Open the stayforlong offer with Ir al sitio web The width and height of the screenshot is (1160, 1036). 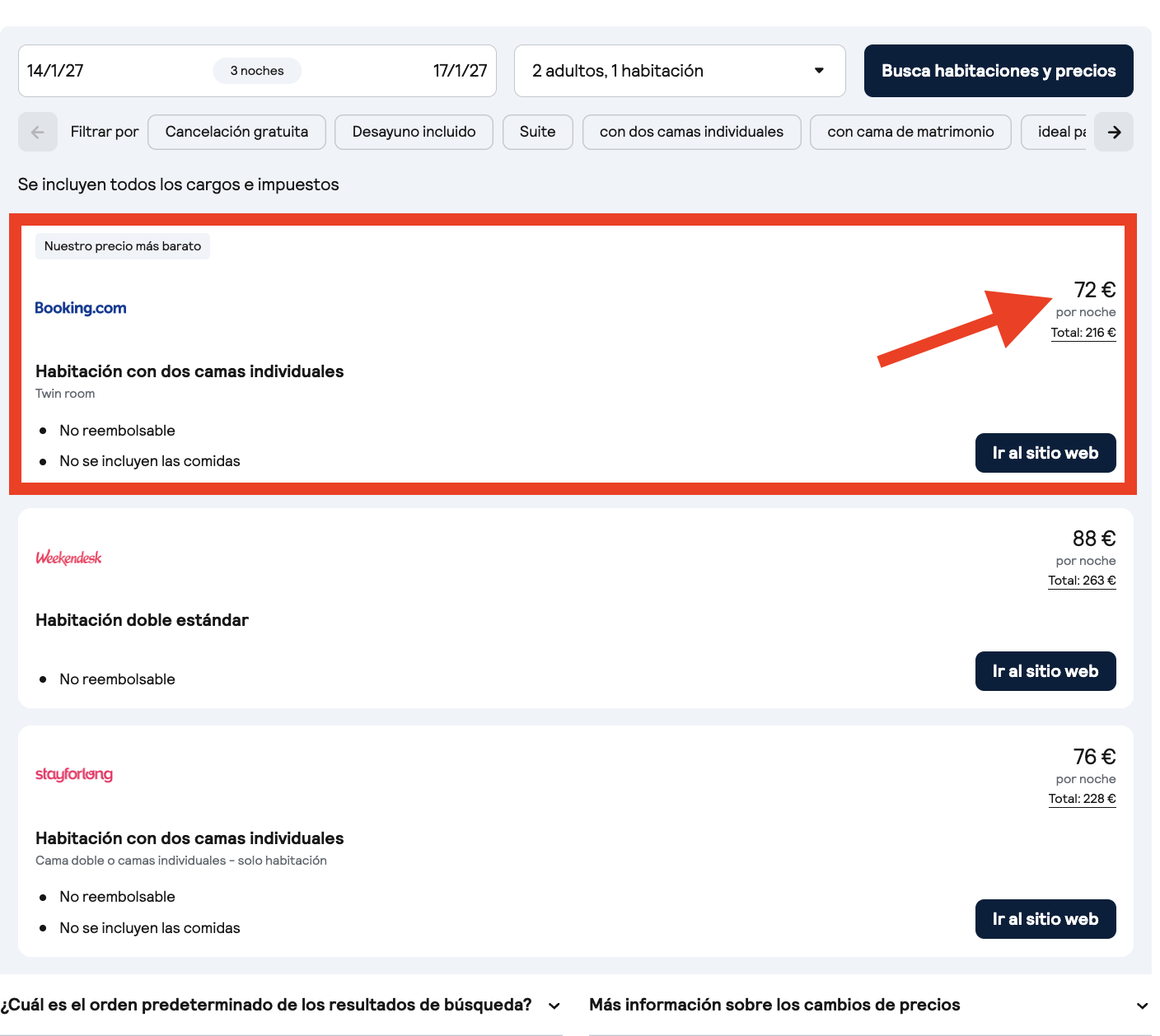pyautogui.click(x=1045, y=919)
